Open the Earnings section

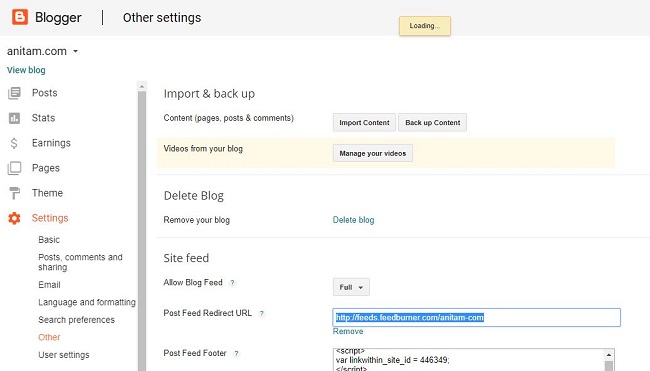click(51, 143)
